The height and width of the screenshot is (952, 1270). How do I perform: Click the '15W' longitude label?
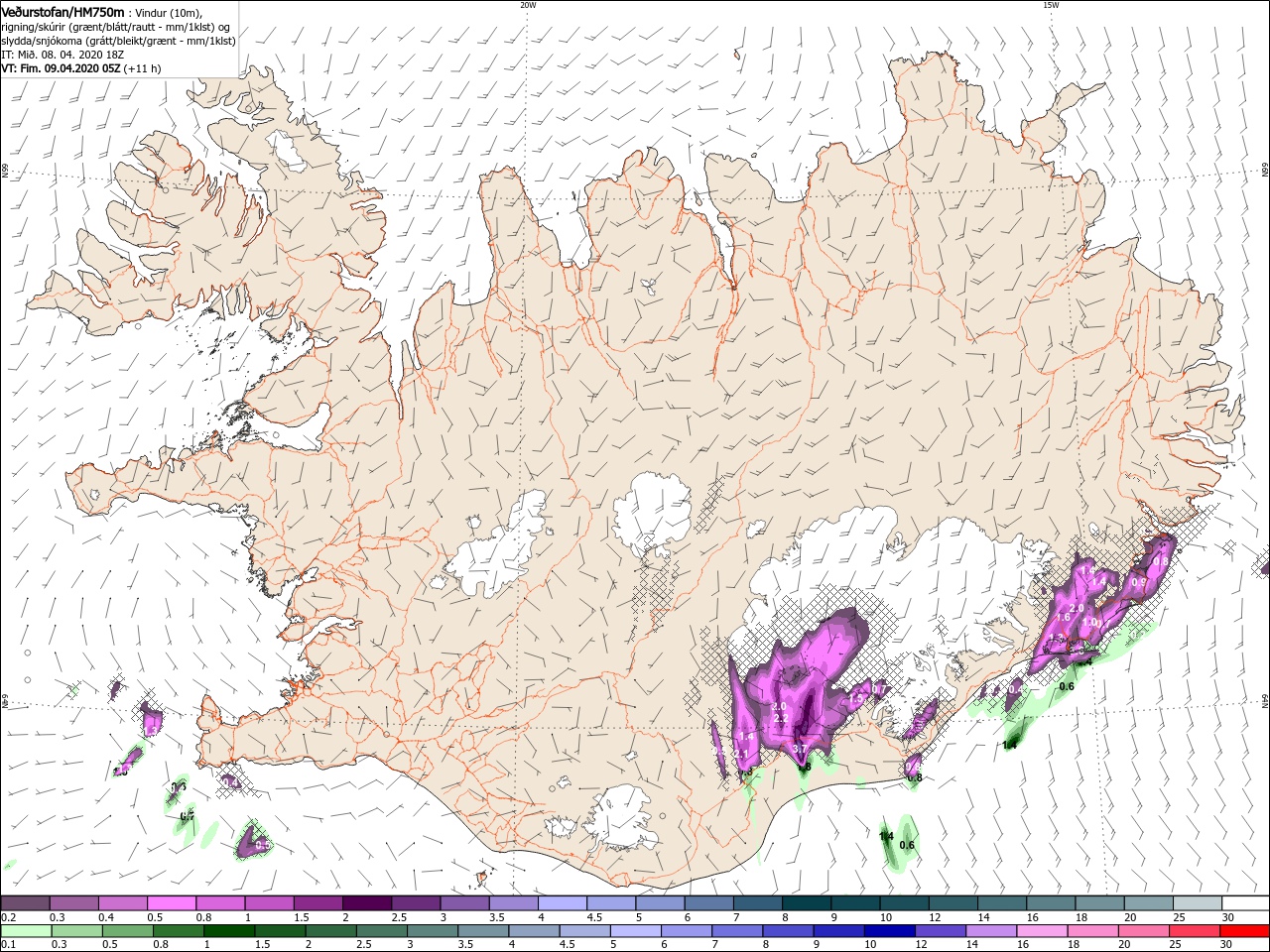coord(1051,5)
